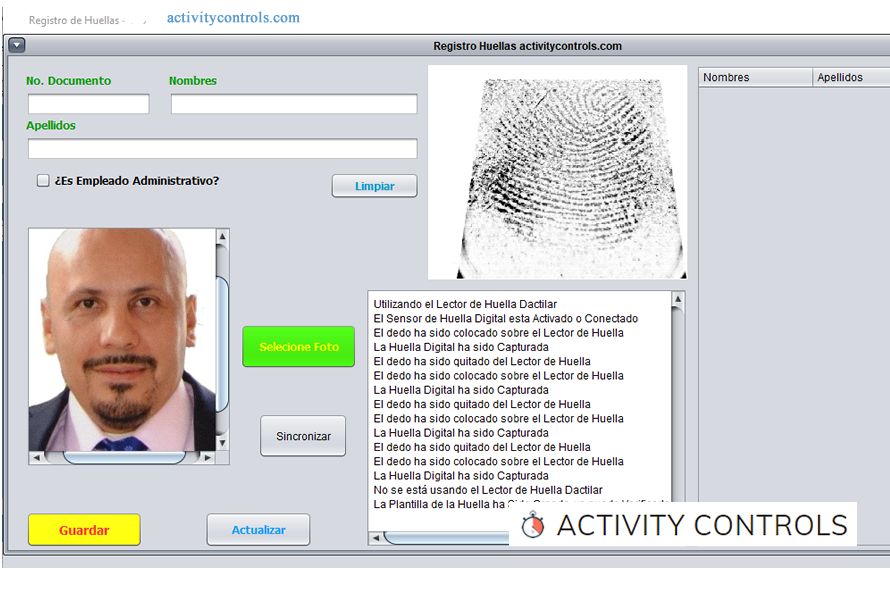
Task: Focus the Apellidos input field
Action: coord(222,149)
